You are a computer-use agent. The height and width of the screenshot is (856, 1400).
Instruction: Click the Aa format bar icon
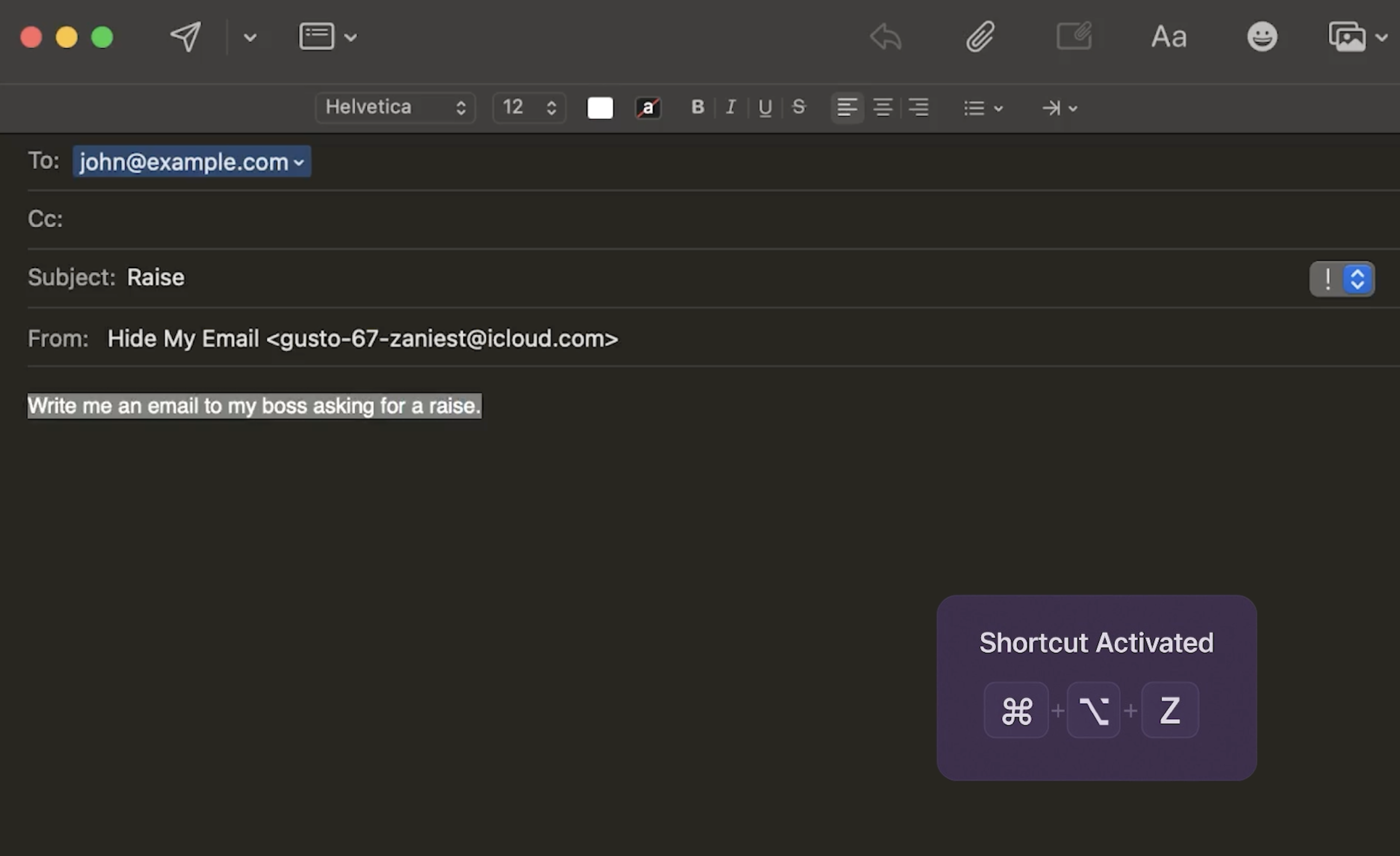(1169, 37)
